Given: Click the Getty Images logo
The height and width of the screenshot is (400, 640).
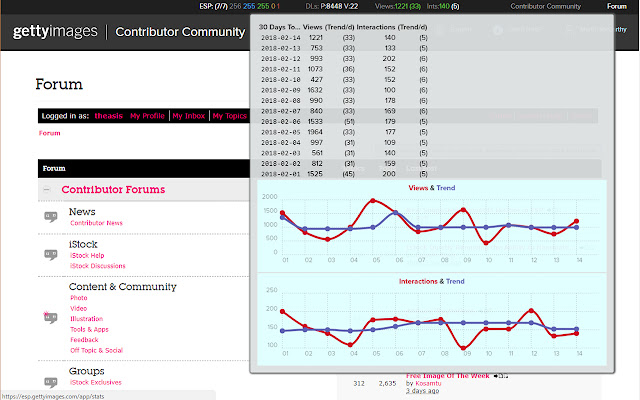Looking at the screenshot, I should (x=55, y=31).
